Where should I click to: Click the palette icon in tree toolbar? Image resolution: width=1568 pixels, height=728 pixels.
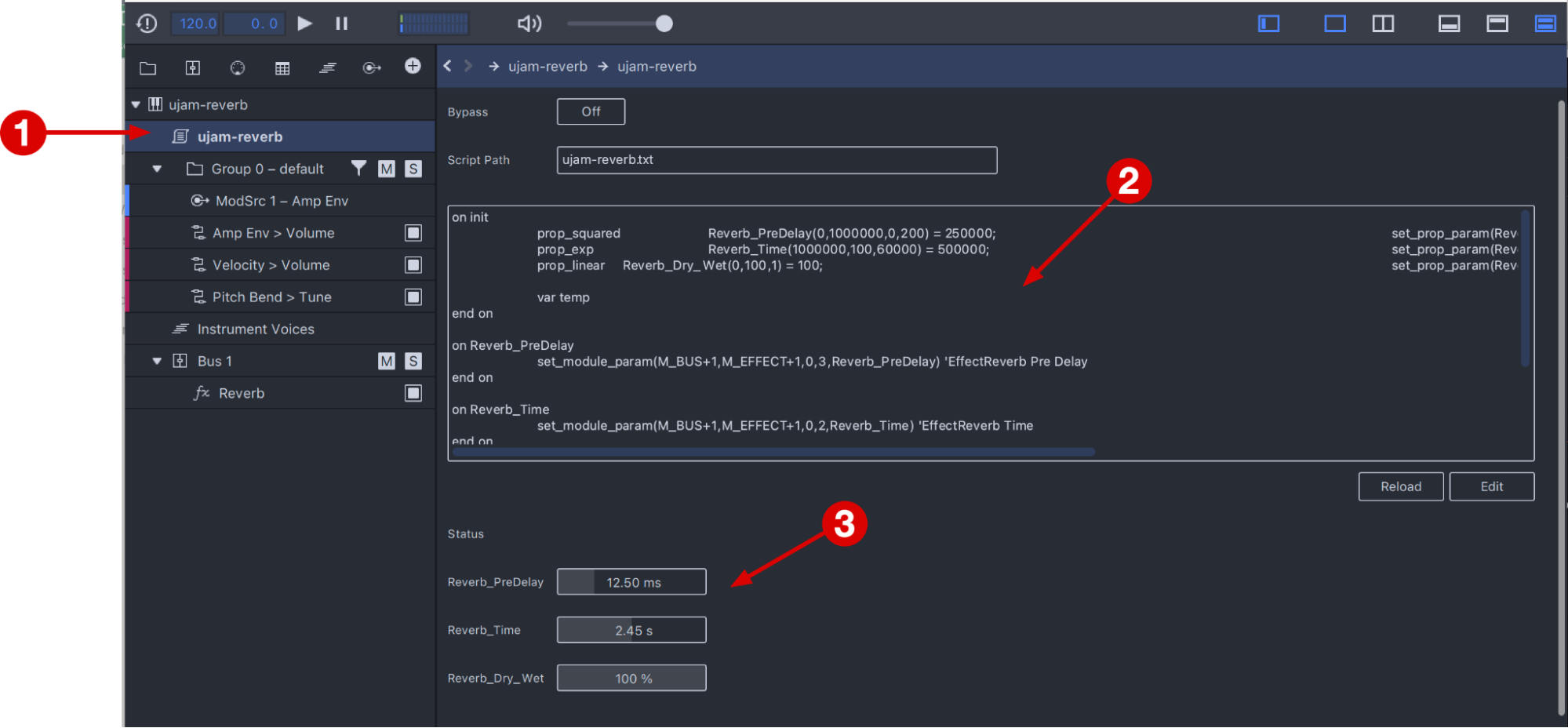(x=238, y=68)
